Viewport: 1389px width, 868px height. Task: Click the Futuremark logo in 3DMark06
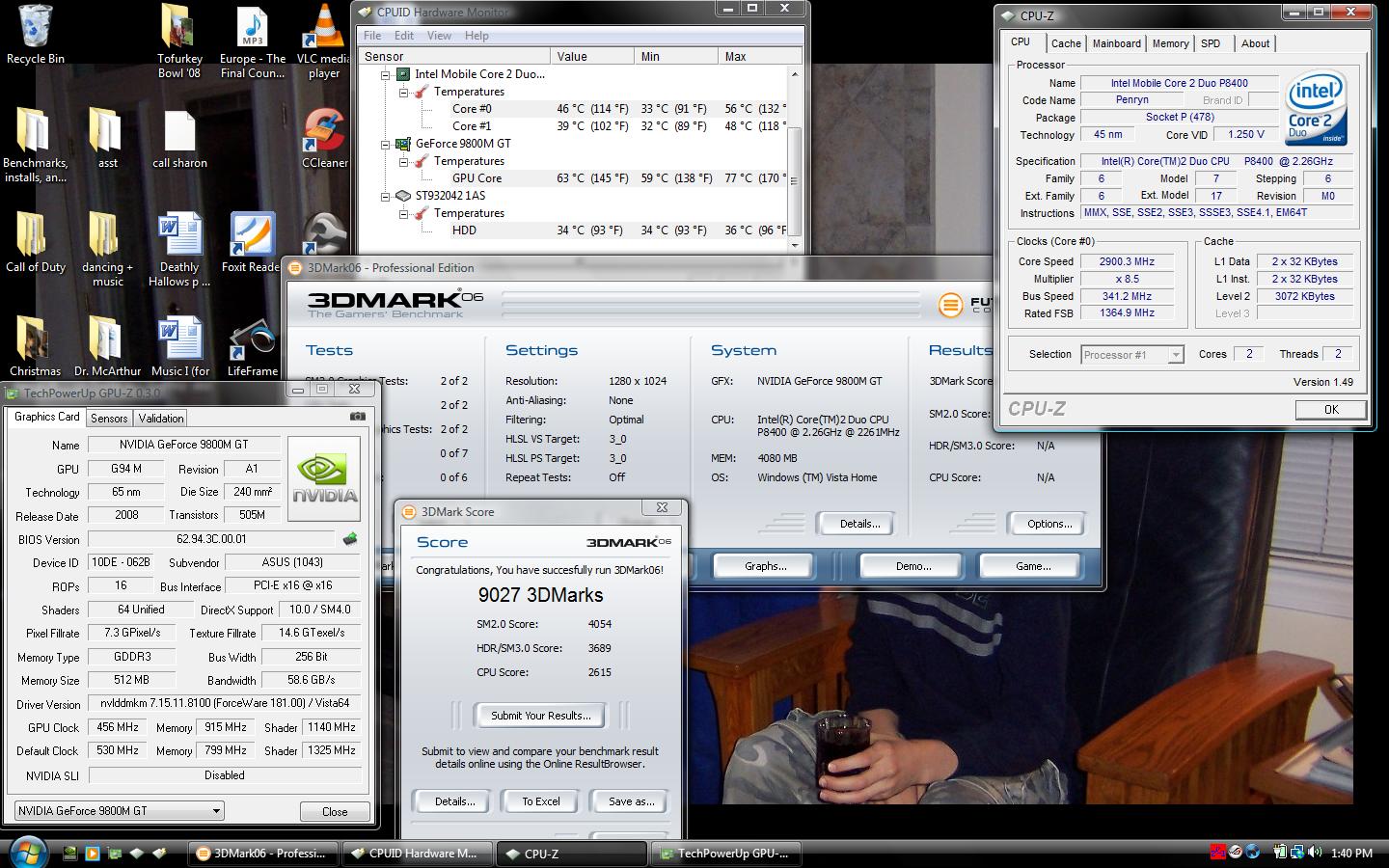click(950, 306)
